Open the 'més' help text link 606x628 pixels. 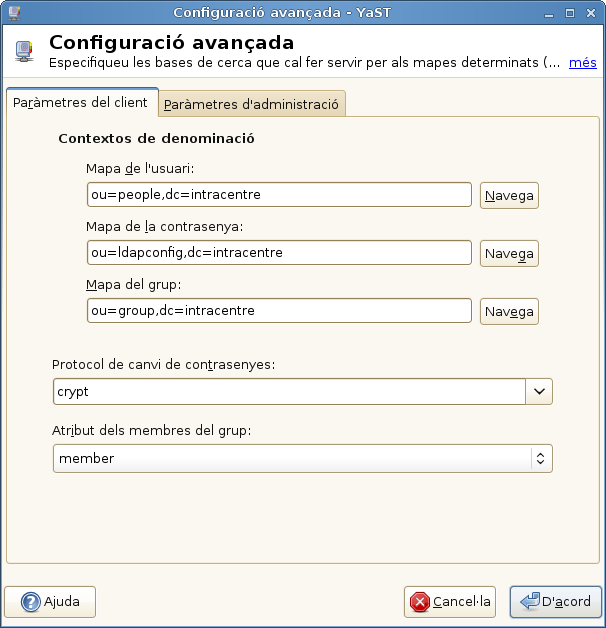582,63
